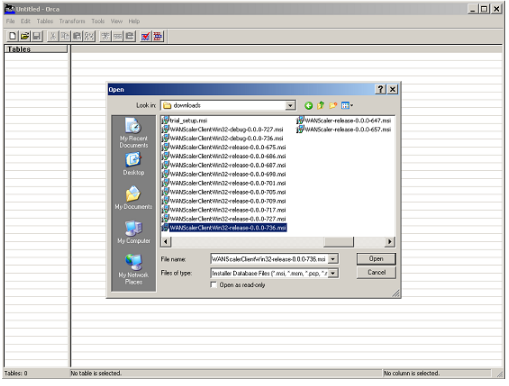Screen dimensions: 509x386
Task: Open My Network Places shortcut
Action: 133,269
